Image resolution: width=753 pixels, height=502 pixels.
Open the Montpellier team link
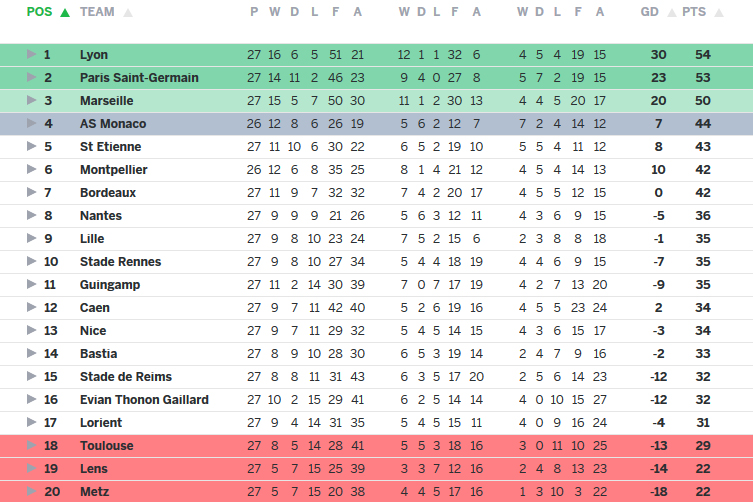[113, 170]
